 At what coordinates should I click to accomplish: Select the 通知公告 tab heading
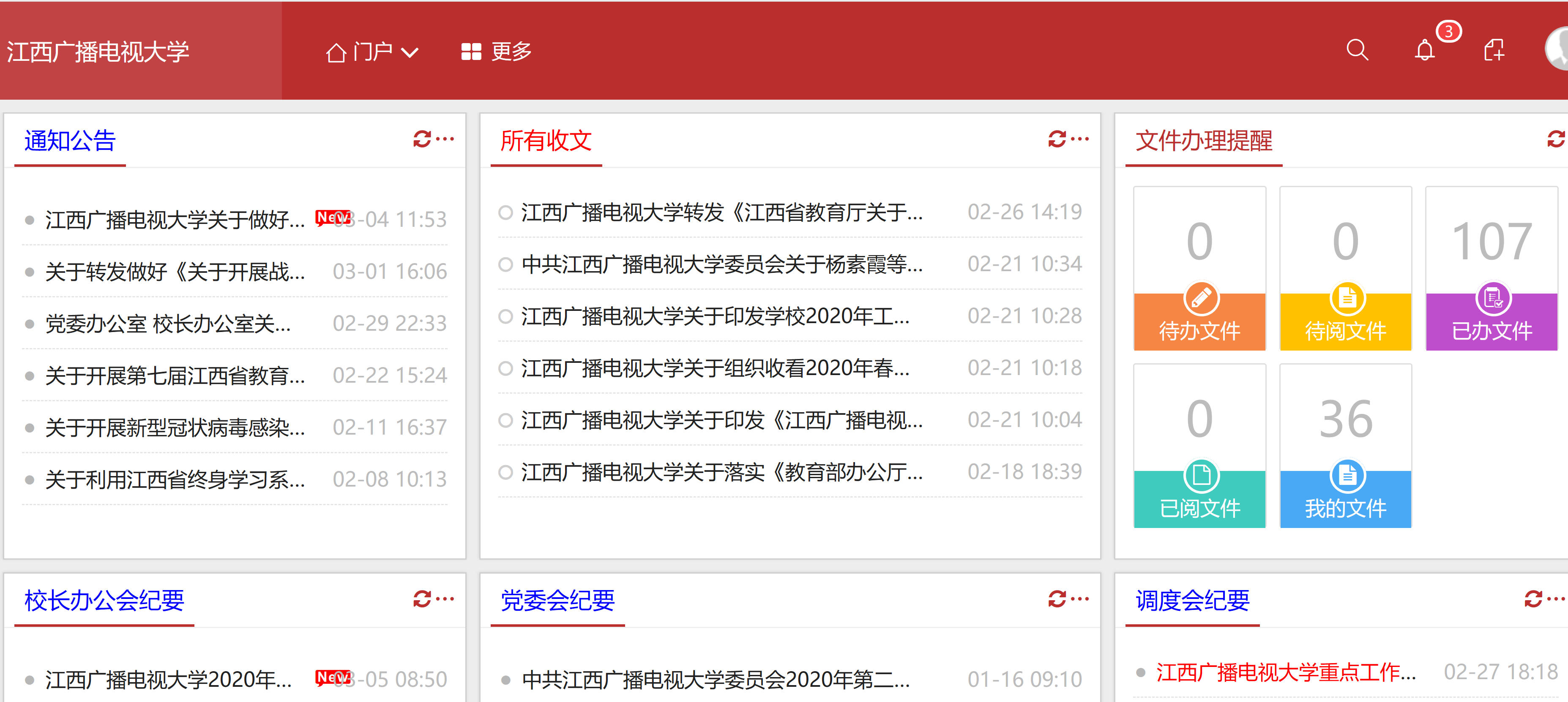70,141
